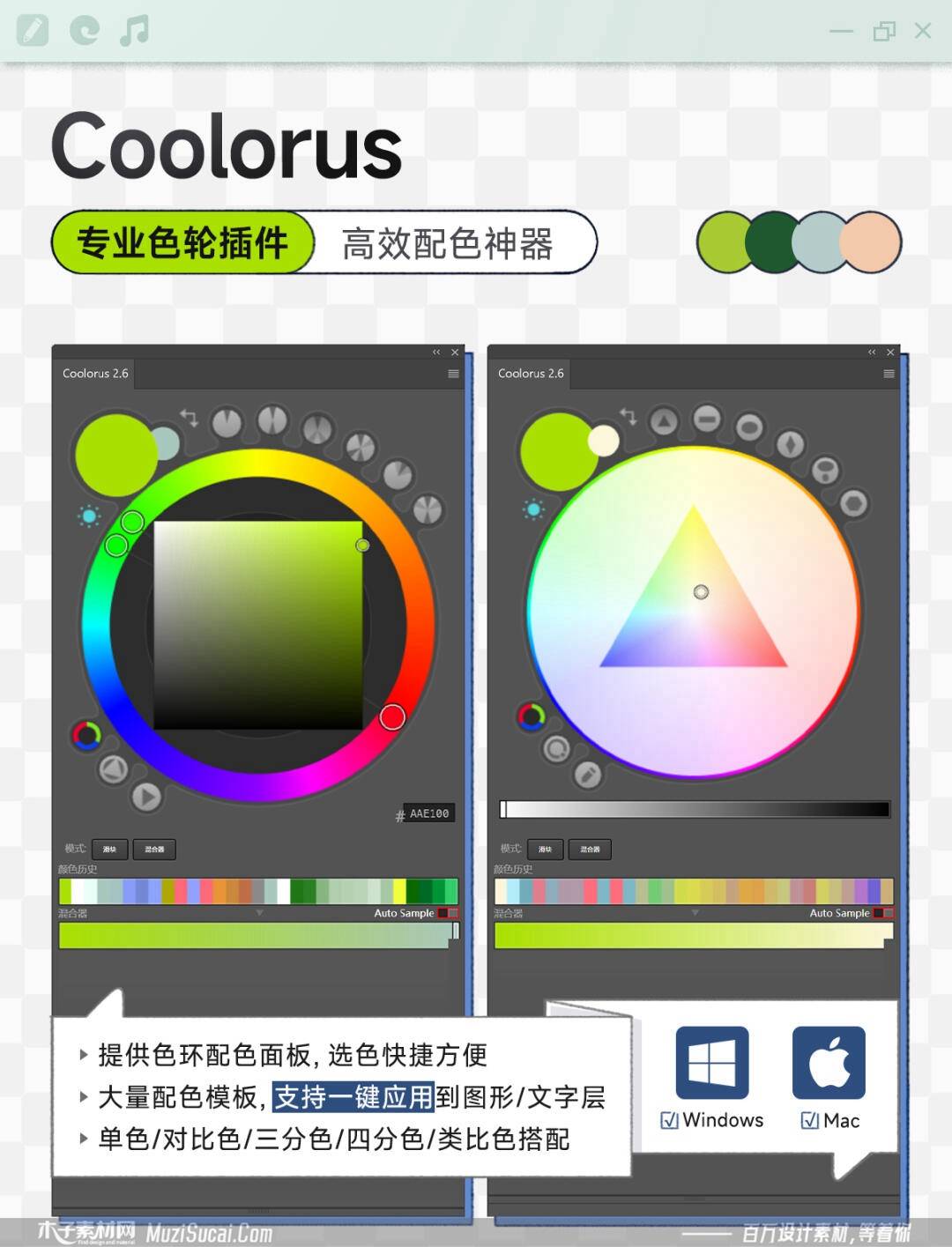Click the RGB color ring icon in left panel

pyautogui.click(x=86, y=735)
